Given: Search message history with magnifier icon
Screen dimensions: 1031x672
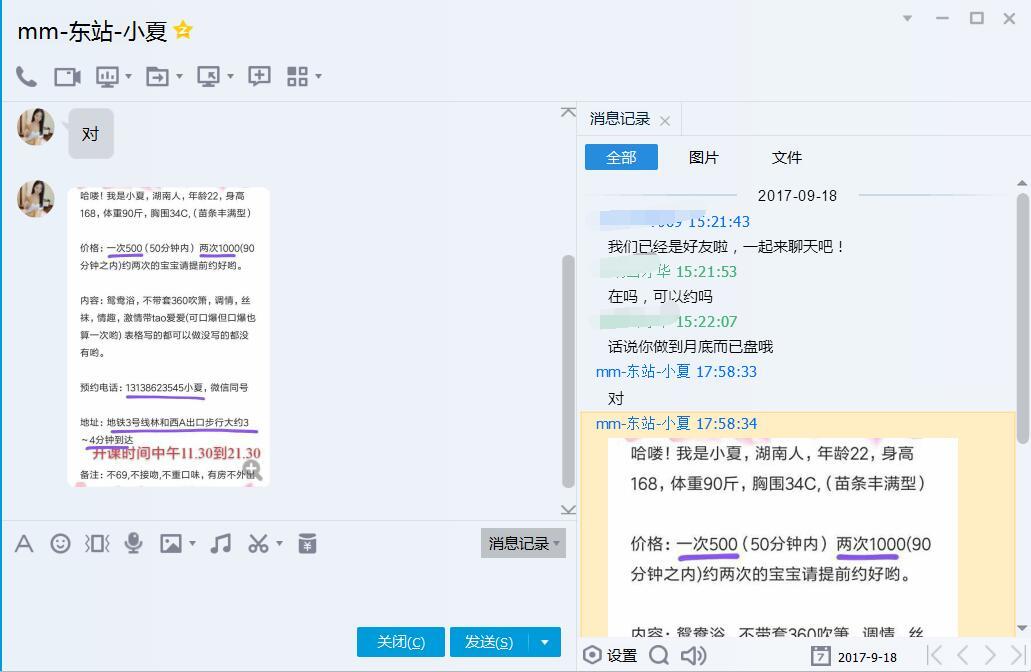Looking at the screenshot, I should coord(658,655).
